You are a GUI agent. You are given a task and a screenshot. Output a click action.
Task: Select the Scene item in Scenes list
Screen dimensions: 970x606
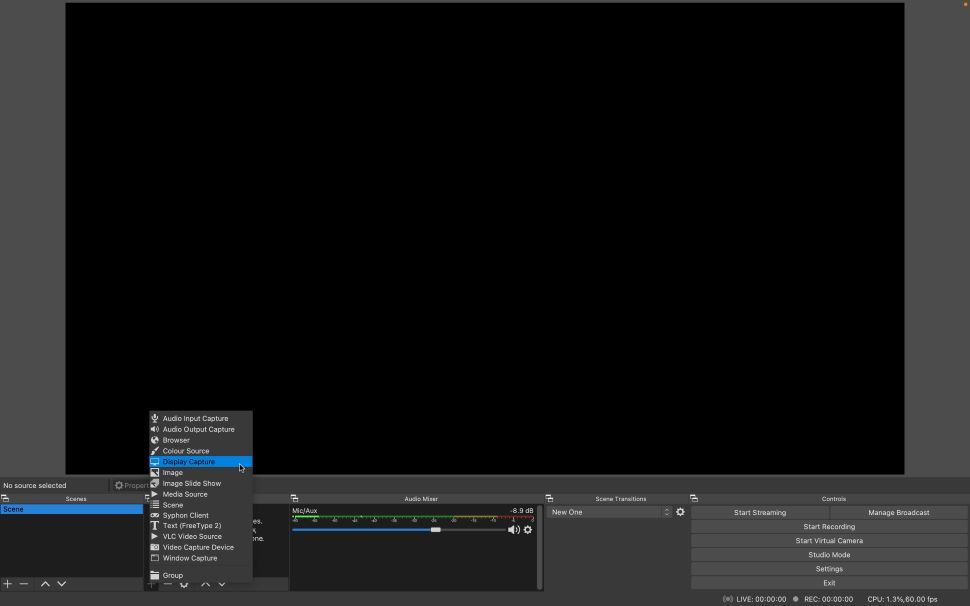click(72, 510)
